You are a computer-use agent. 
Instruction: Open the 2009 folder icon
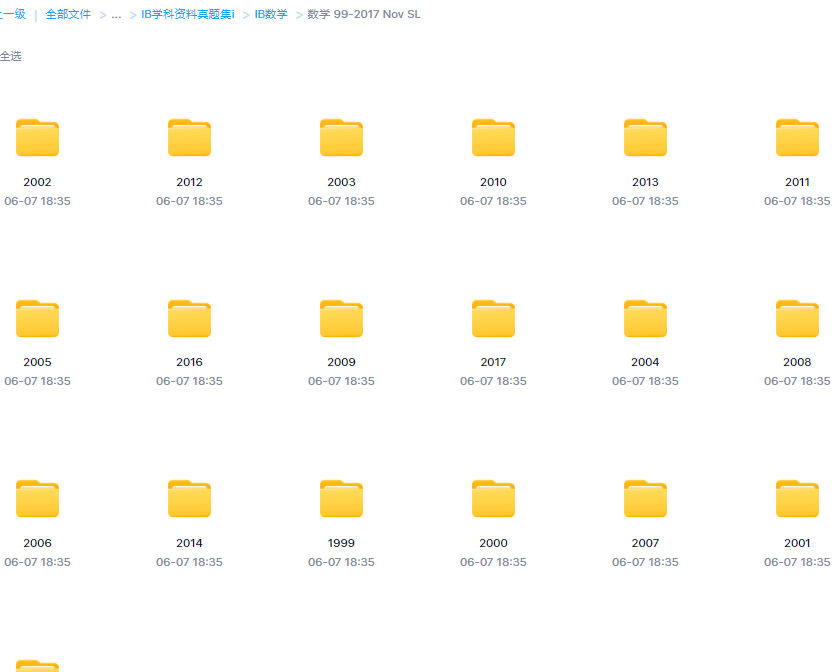click(342, 319)
